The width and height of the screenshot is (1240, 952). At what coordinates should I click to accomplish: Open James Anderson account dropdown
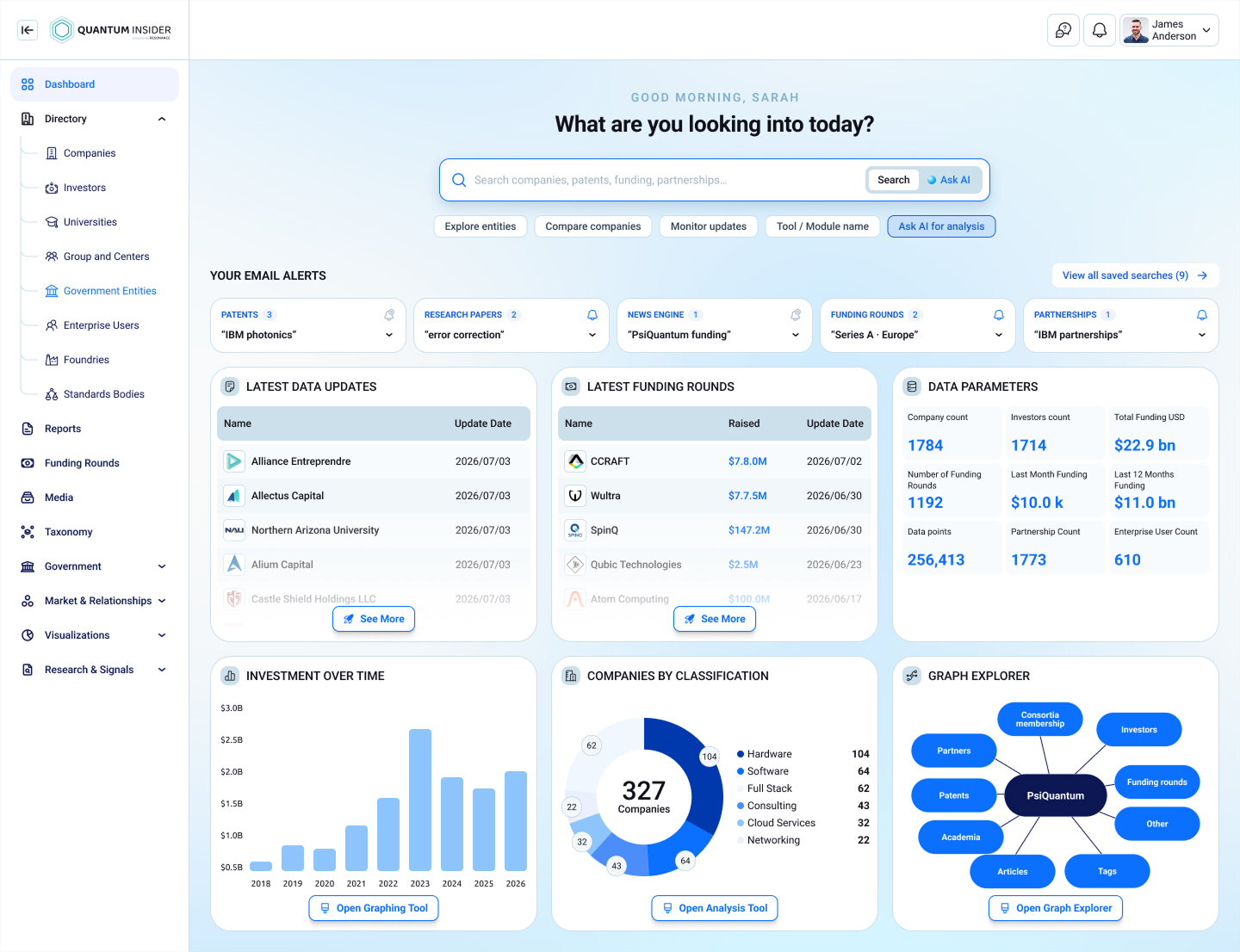point(1169,30)
